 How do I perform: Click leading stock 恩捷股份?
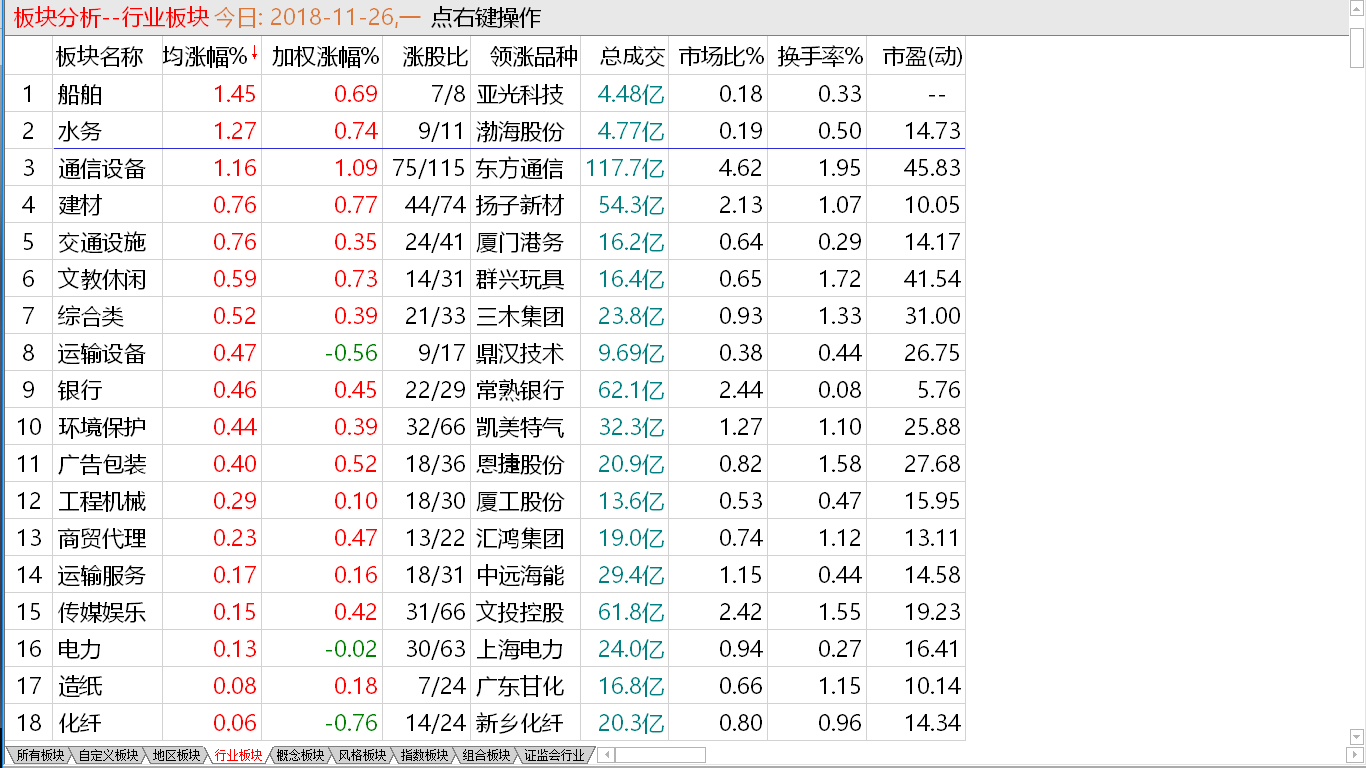tap(520, 464)
